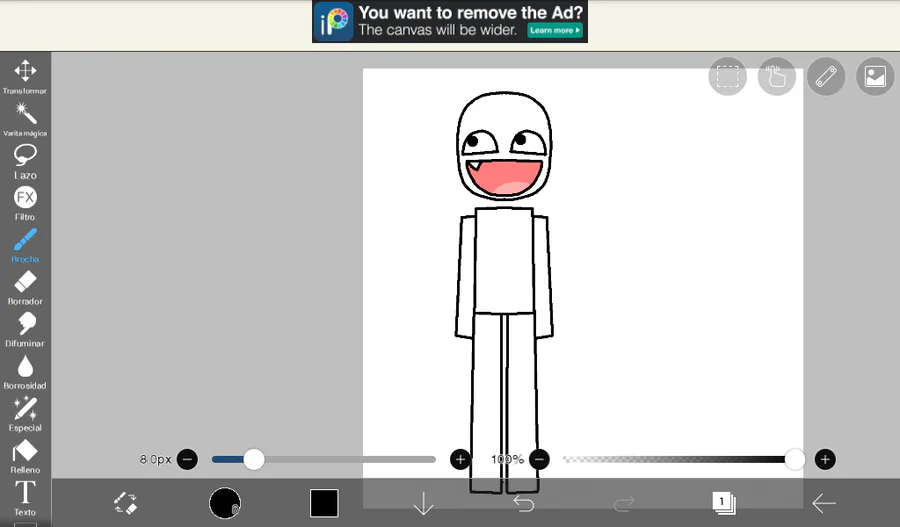Choose the Borrosidad blur tool
This screenshot has width=900, height=527.
[25, 372]
